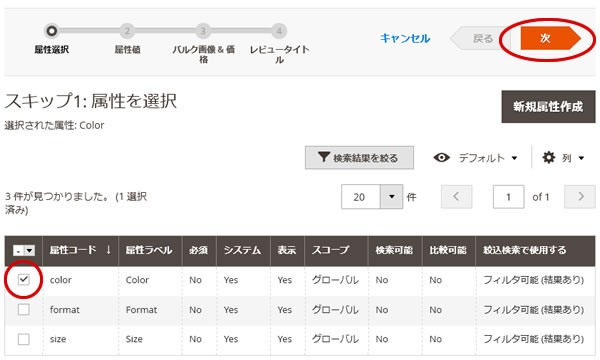This screenshot has width=600, height=360.
Task: Click step 4 レビュータイトル circle
Action: coord(279,31)
